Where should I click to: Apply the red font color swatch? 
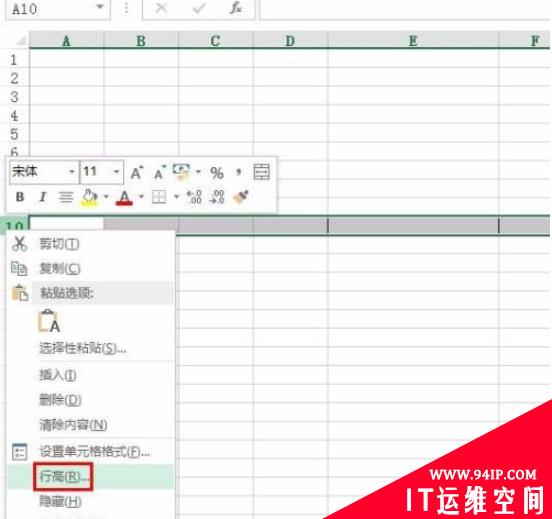[124, 198]
